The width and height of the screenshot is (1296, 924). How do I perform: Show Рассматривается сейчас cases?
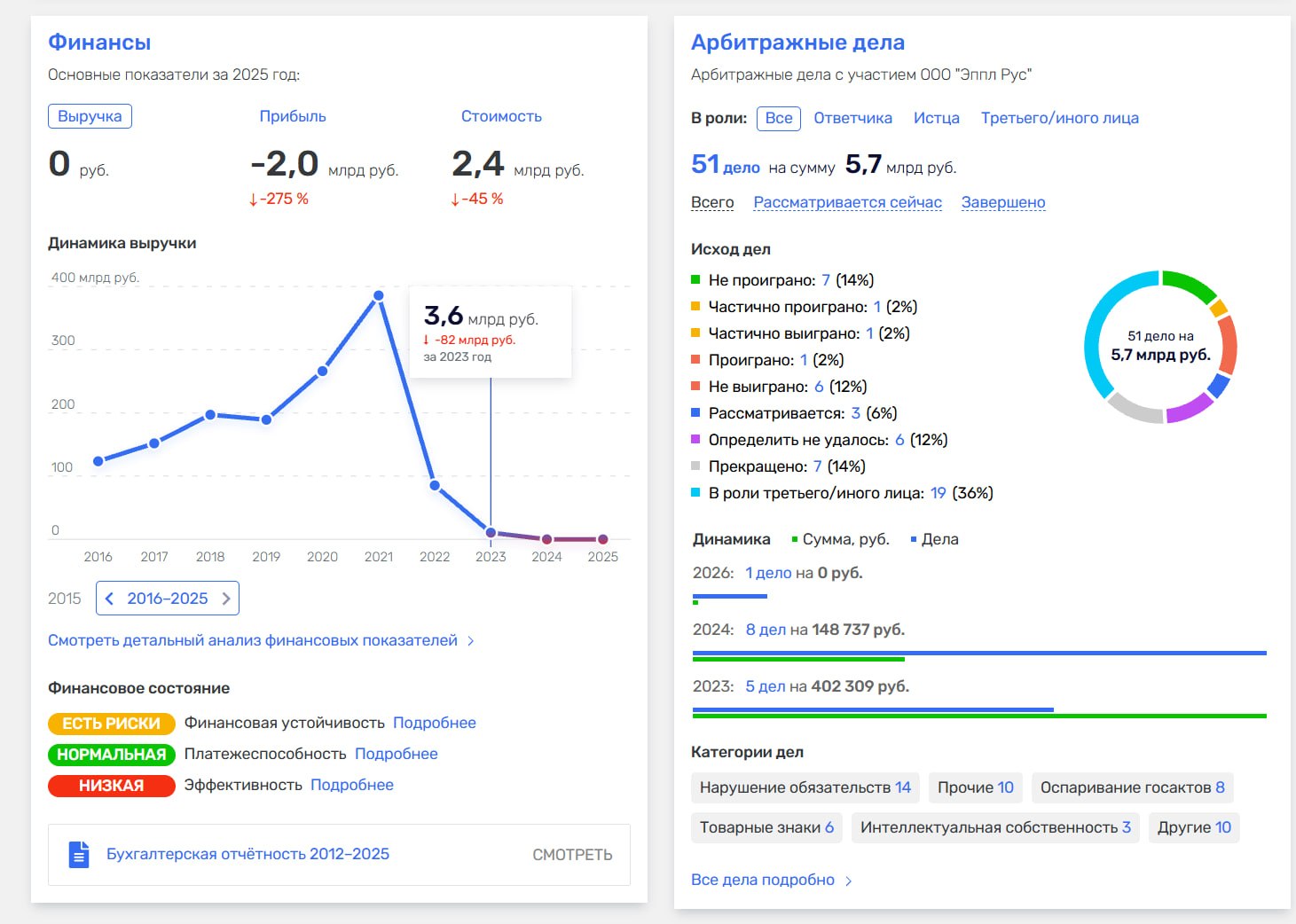coord(848,202)
